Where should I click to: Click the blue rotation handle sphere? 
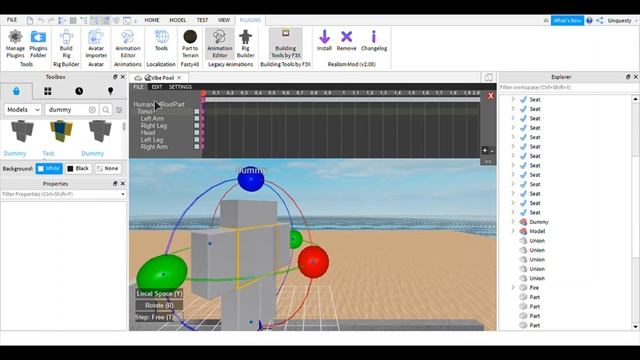point(251,180)
